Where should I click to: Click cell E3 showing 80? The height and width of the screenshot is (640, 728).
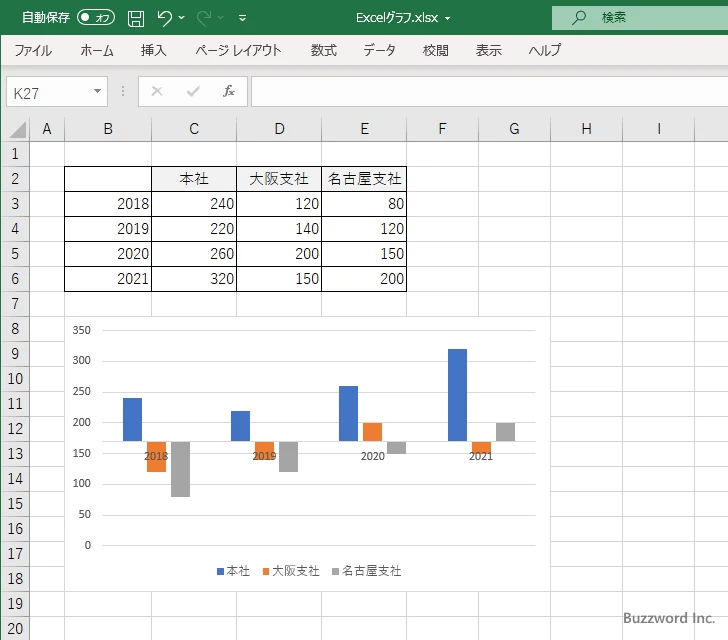[x=364, y=204]
